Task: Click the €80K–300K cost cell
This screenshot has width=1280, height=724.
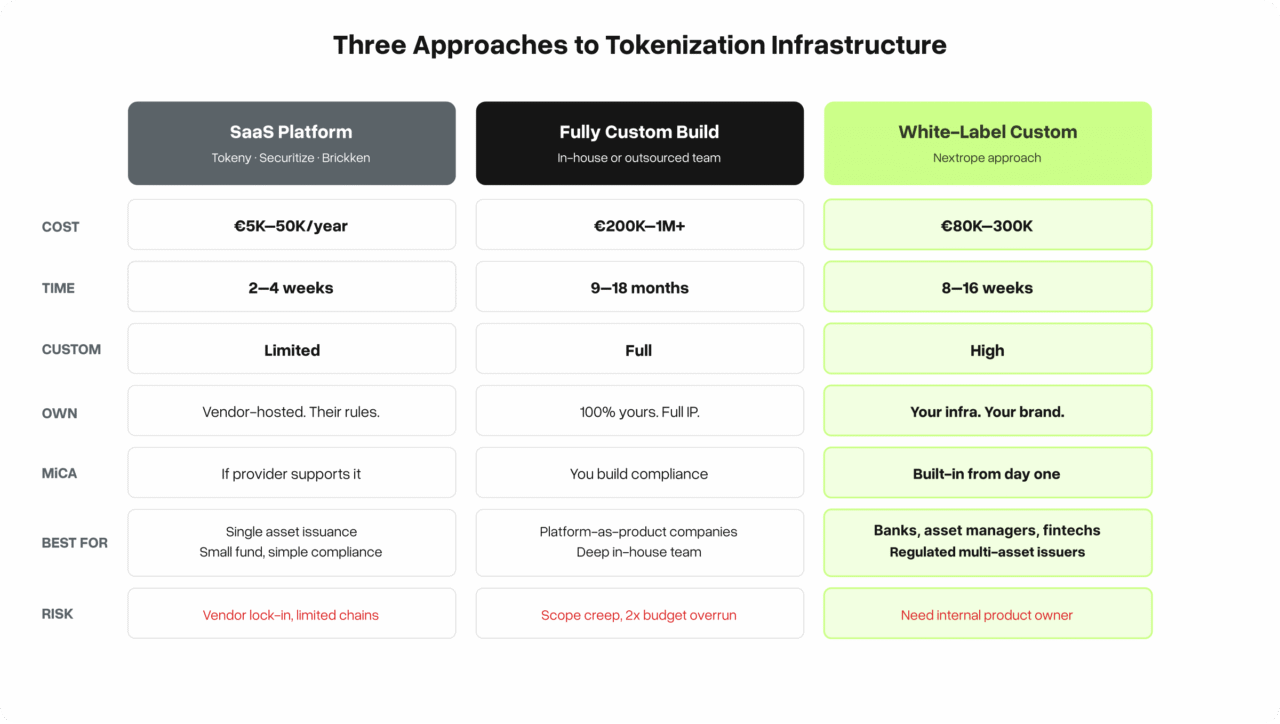Action: click(x=987, y=225)
